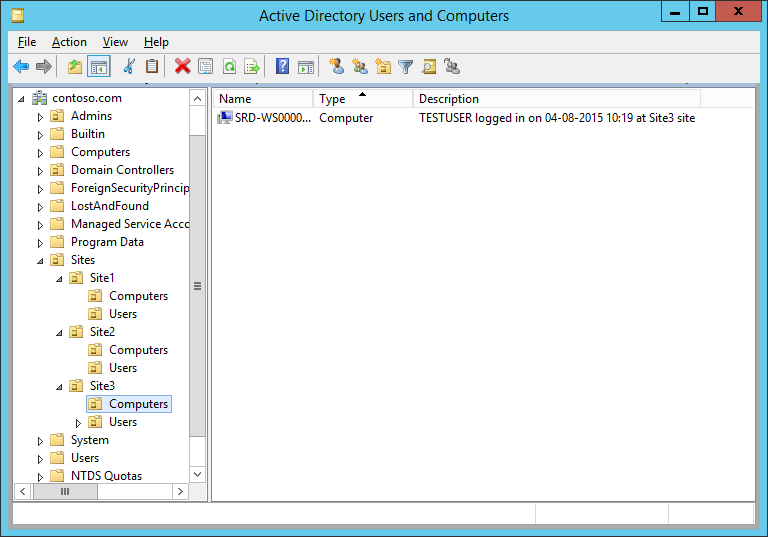Click the TESTUSER logged in description text
Screen dimensions: 768x537
(x=557, y=118)
